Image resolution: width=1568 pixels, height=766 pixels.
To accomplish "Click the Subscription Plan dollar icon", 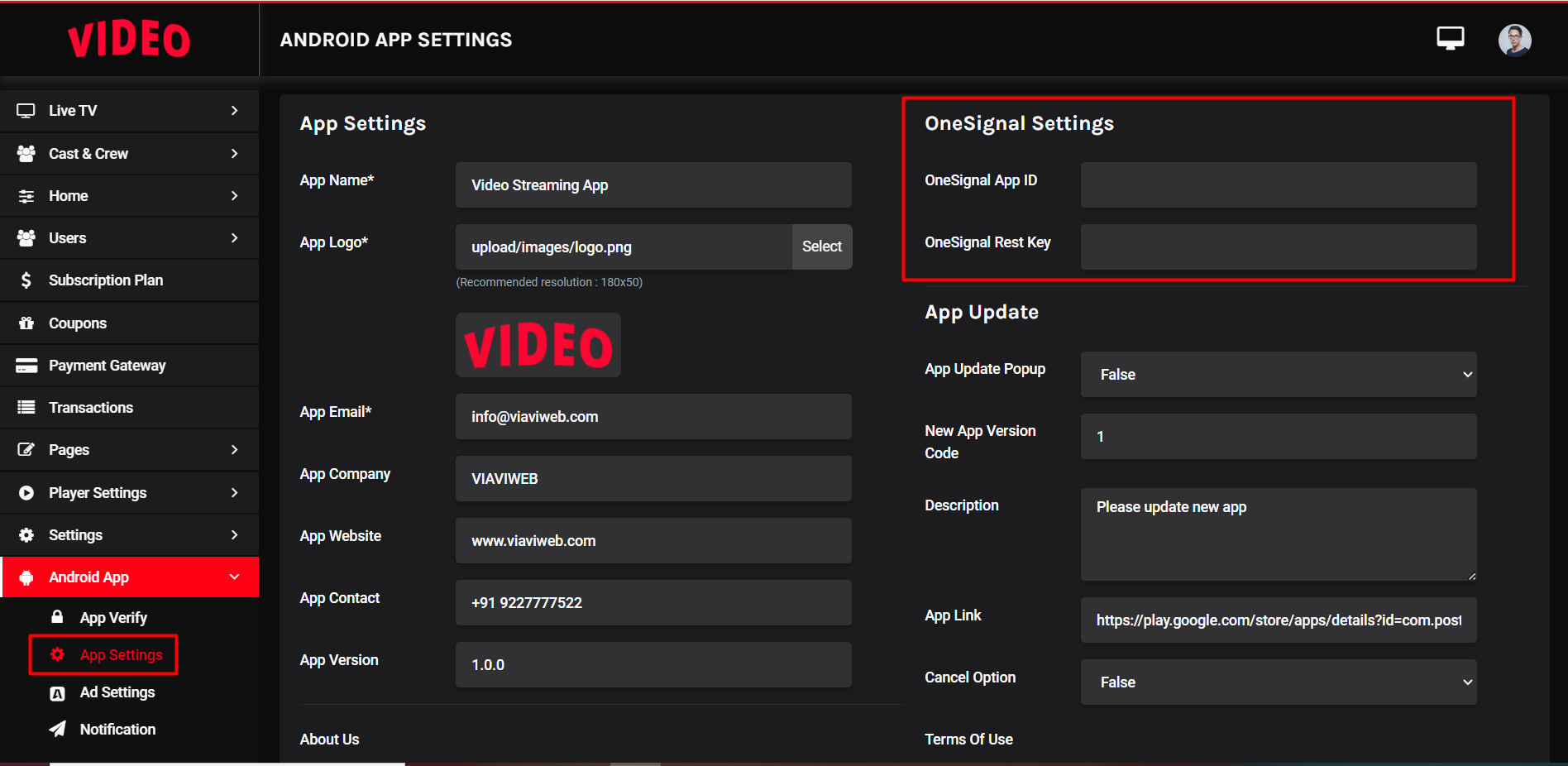I will (x=26, y=280).
